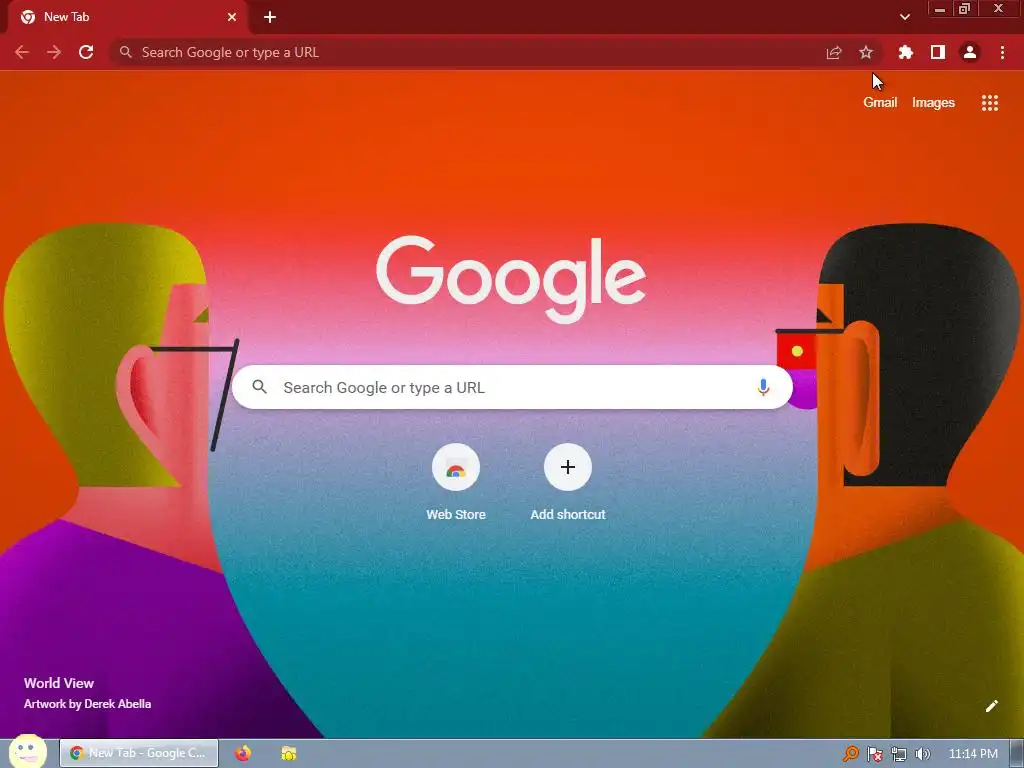Image resolution: width=1024 pixels, height=768 pixels.
Task: Select the New Tab tab
Action: pos(127,17)
